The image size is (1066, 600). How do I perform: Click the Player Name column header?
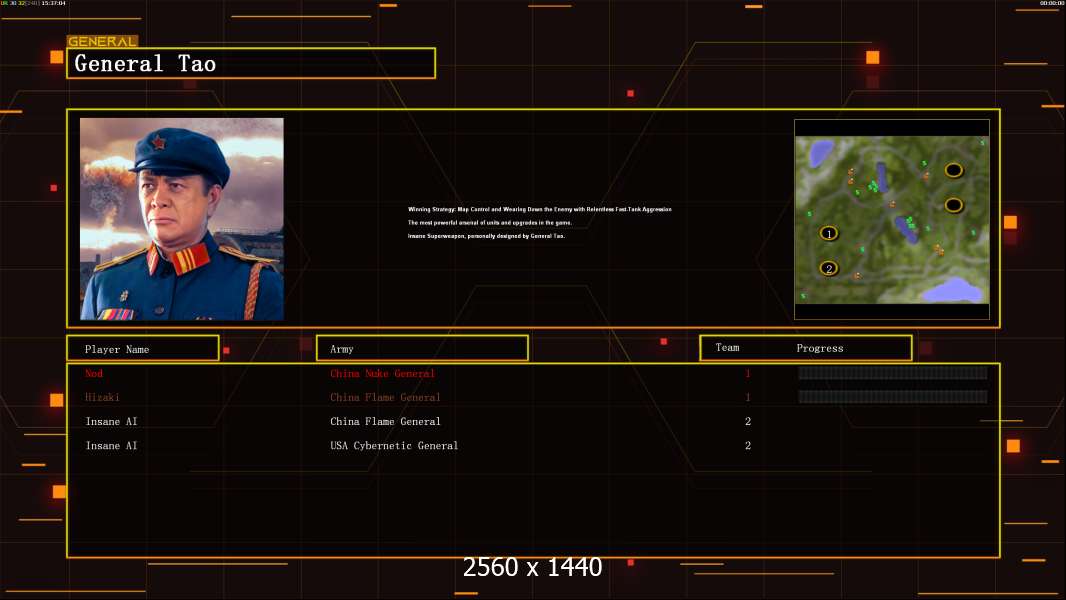(x=143, y=349)
